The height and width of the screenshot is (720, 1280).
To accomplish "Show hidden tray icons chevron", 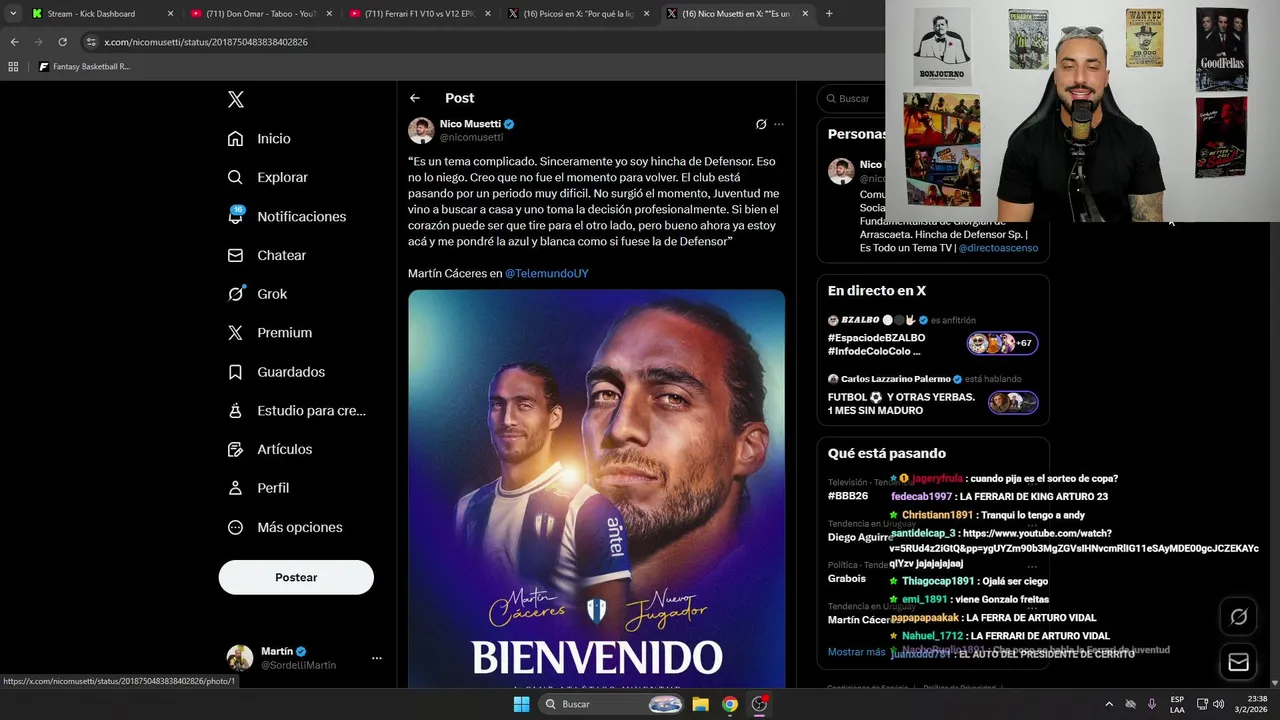I will coord(1108,704).
